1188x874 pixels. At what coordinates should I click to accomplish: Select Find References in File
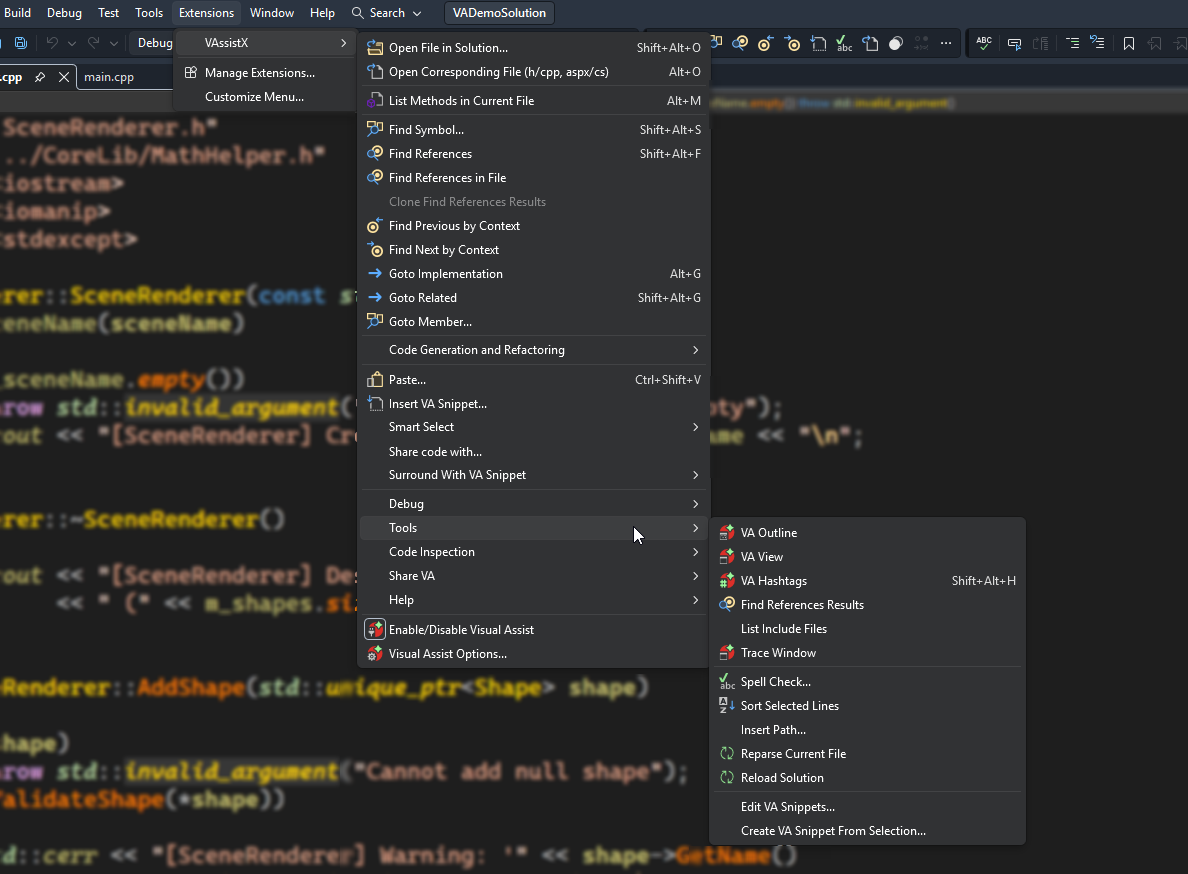533,178
